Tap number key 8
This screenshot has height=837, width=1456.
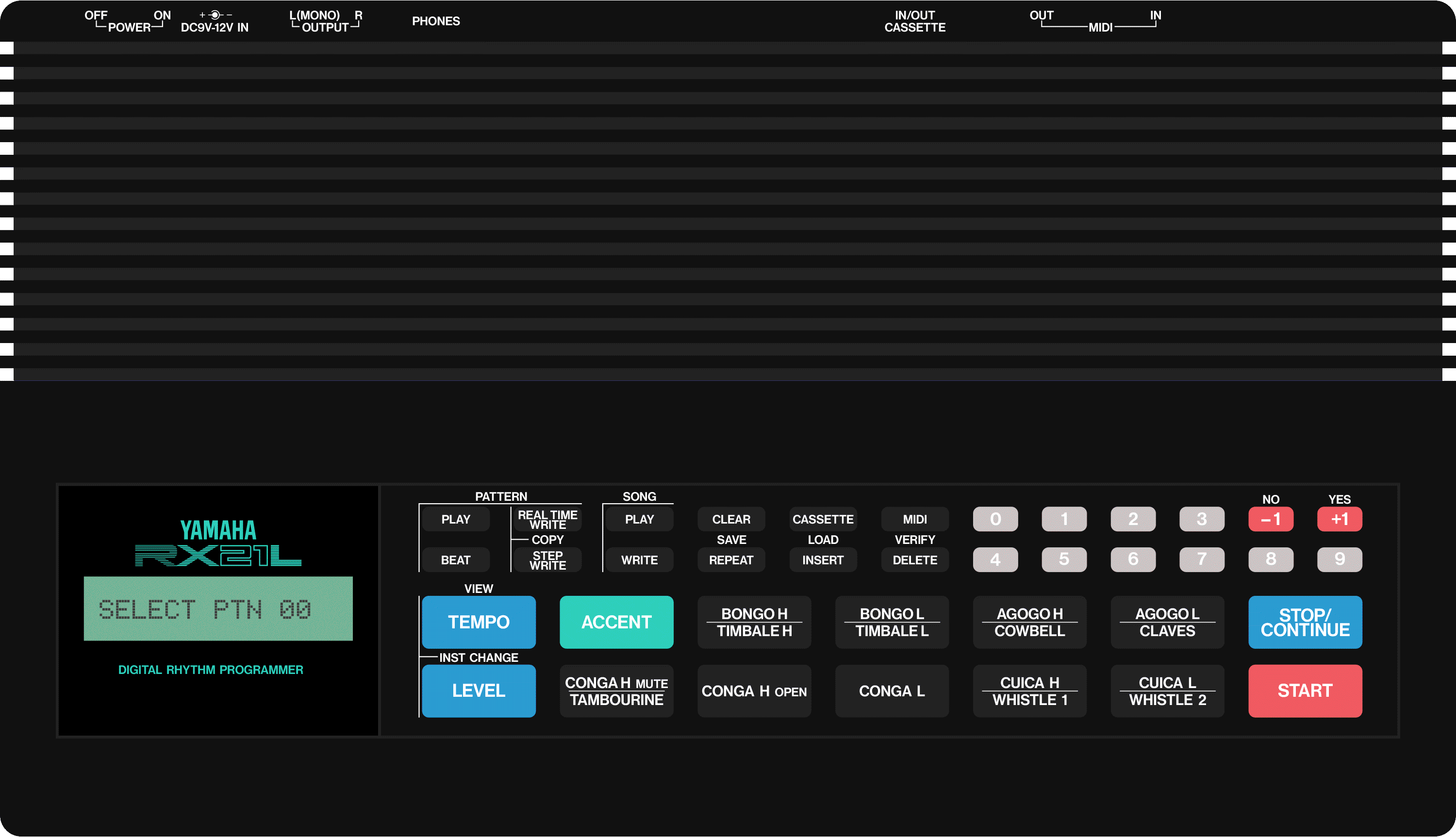tap(1271, 560)
